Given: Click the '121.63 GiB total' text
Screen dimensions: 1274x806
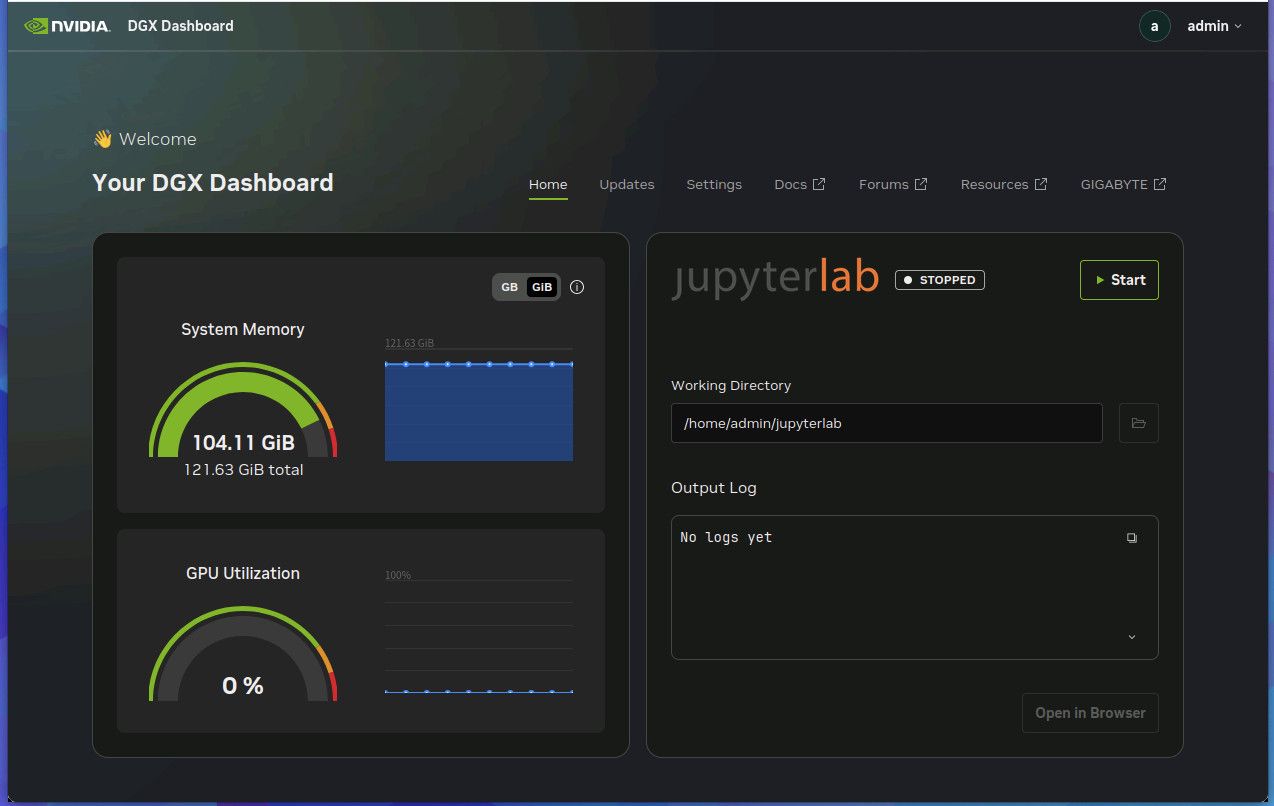Looking at the screenshot, I should (x=243, y=470).
